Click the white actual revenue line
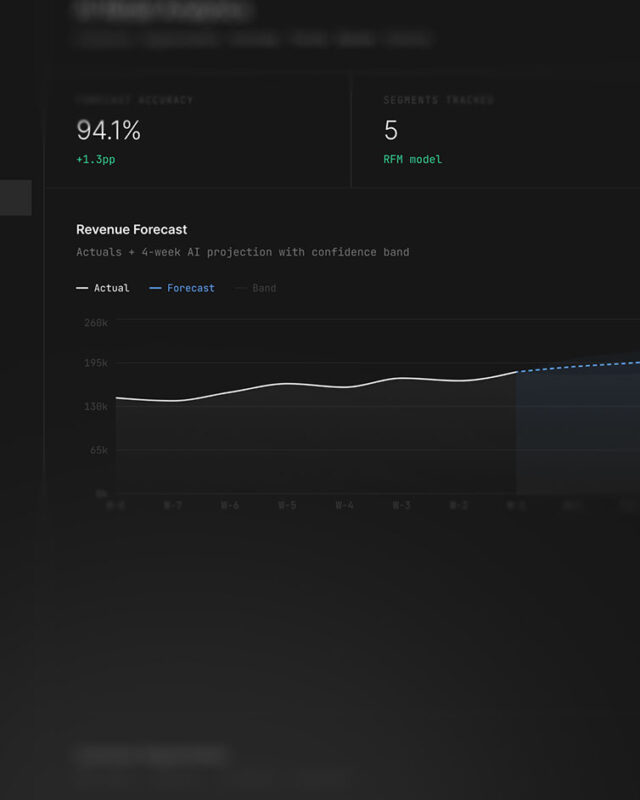 click(316, 386)
